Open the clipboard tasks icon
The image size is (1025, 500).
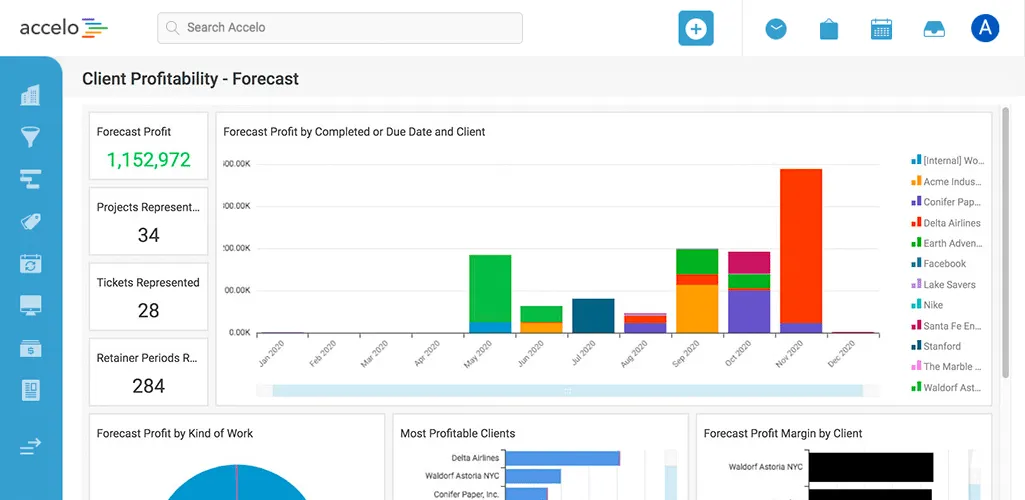(829, 29)
